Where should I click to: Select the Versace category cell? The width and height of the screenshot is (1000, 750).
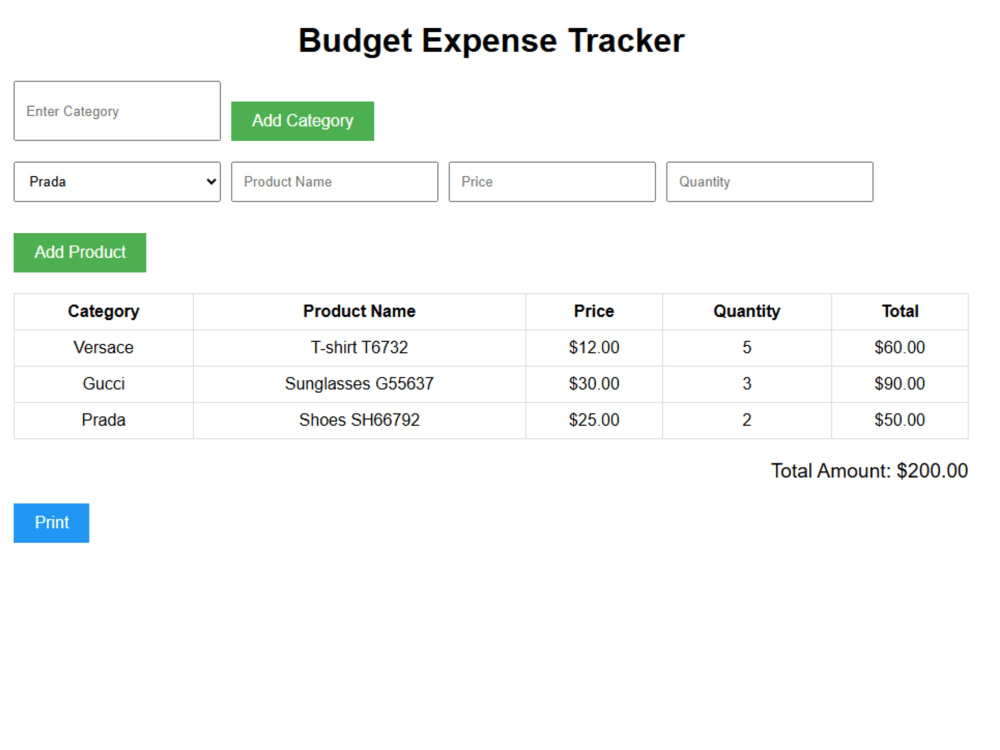(x=104, y=348)
